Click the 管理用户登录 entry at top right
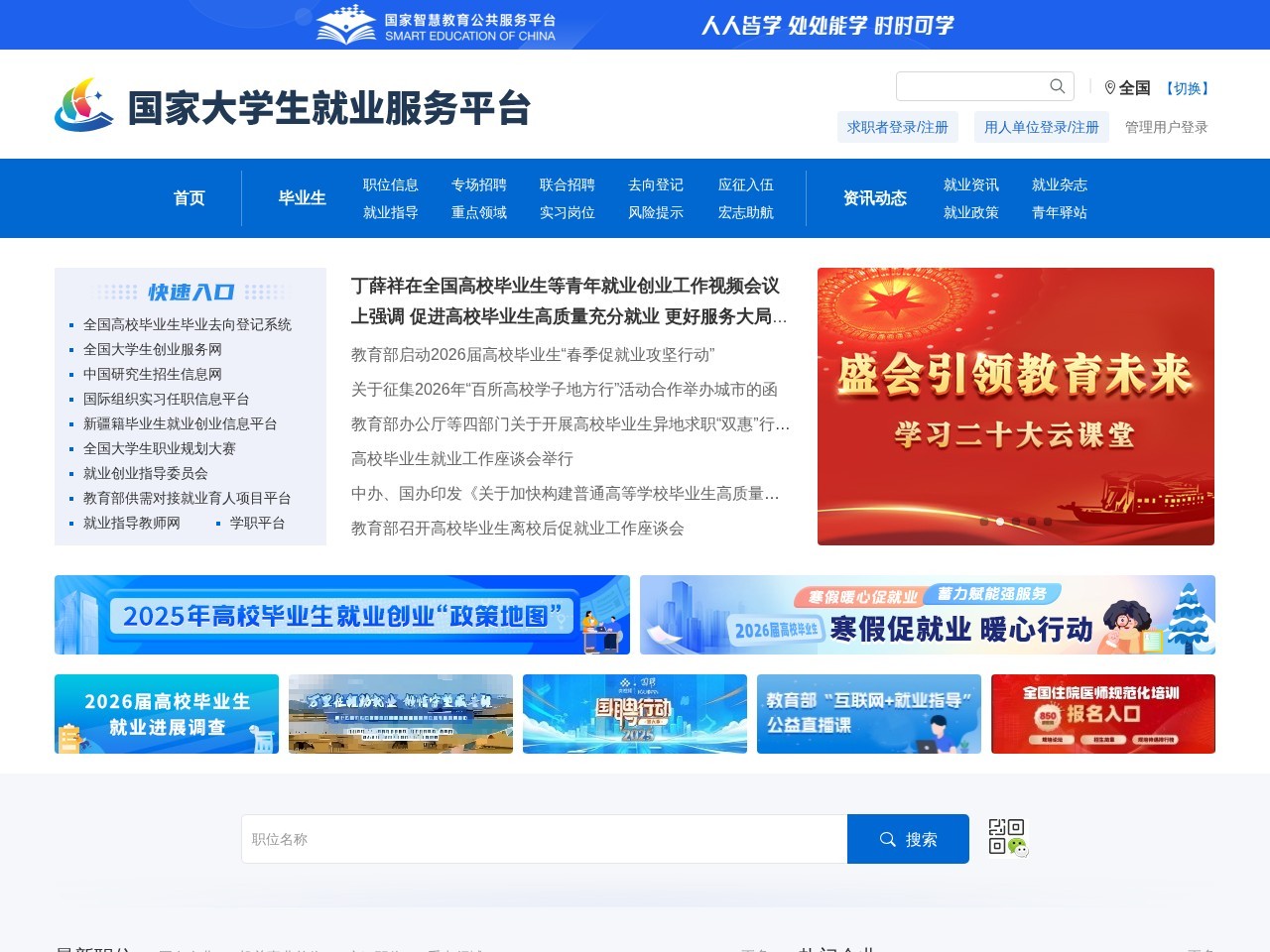 coord(1164,127)
